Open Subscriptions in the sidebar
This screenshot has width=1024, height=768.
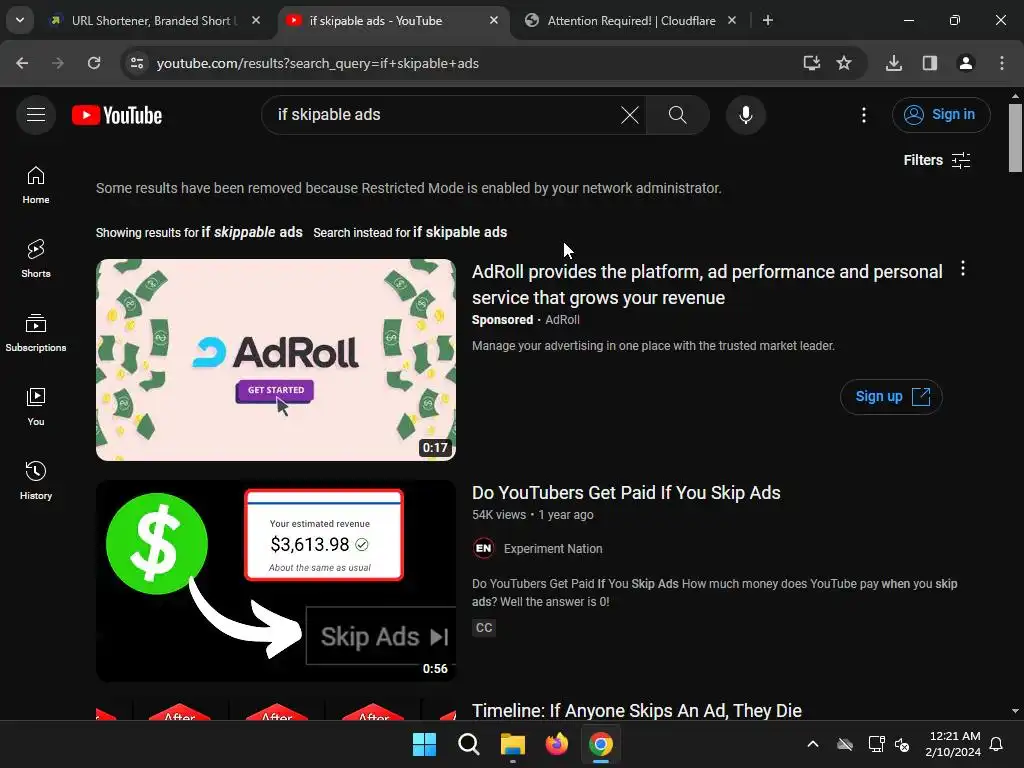36,333
